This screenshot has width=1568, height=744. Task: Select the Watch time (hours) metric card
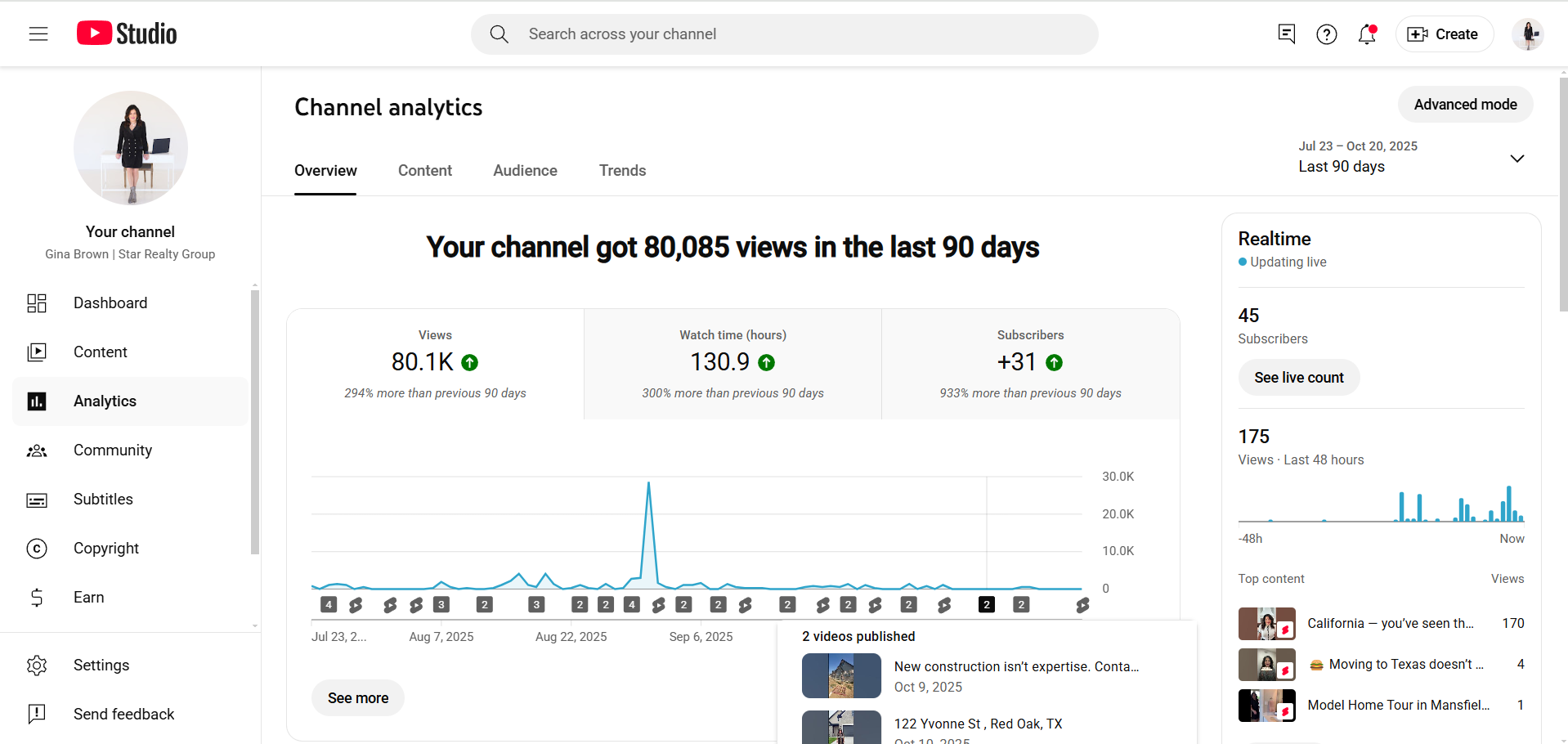click(x=732, y=364)
